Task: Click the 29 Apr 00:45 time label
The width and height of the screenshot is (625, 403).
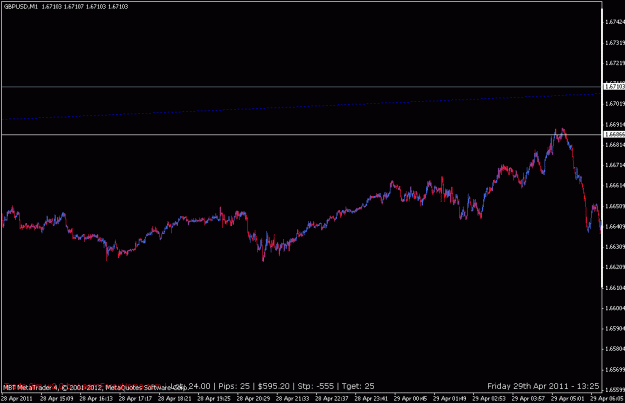Action: [411, 398]
